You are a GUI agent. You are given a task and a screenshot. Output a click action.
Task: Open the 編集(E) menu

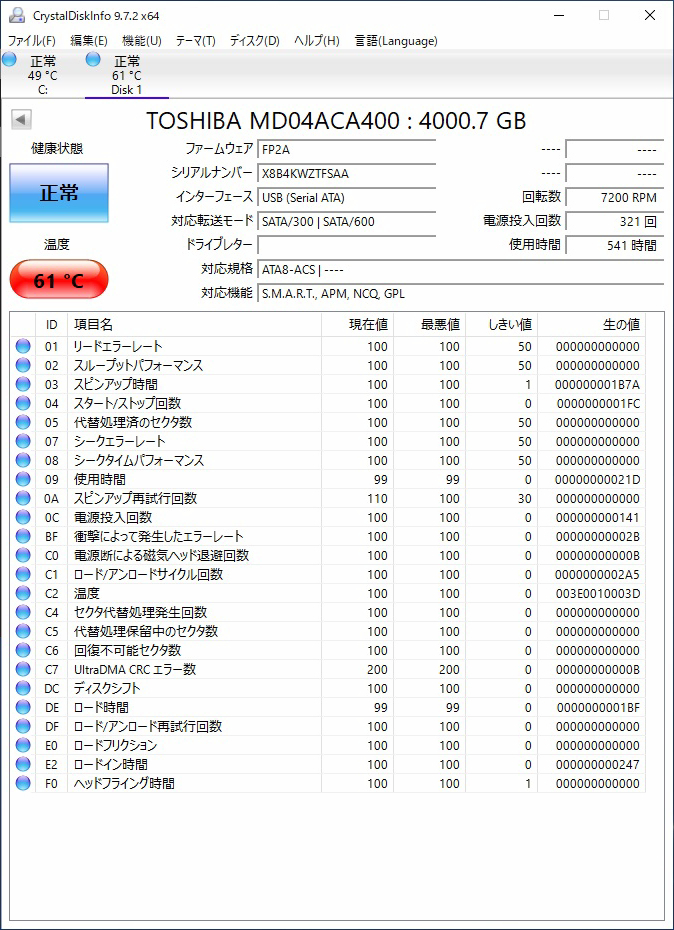coord(89,41)
